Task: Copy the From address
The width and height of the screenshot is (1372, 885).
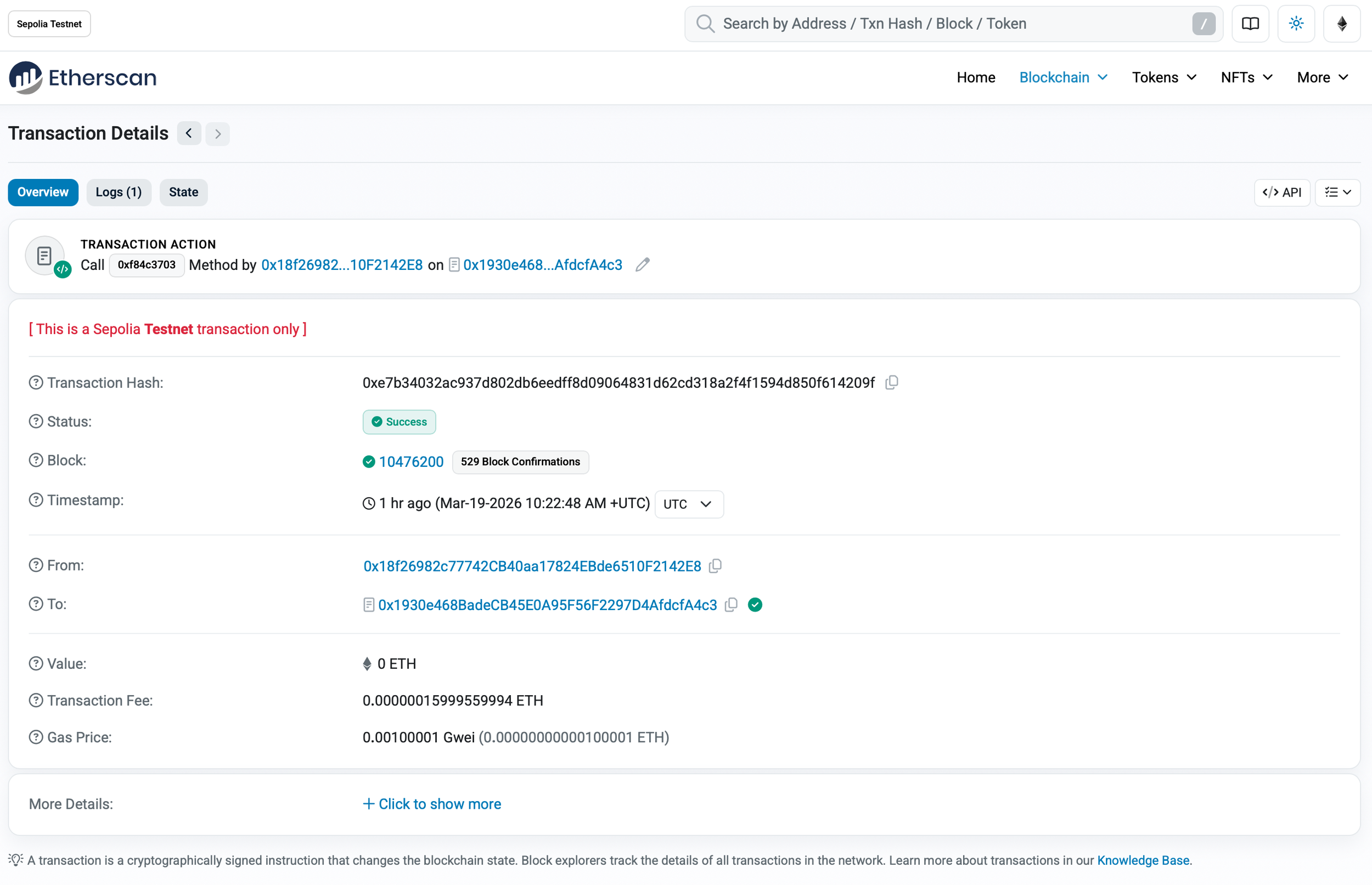Action: coord(715,566)
